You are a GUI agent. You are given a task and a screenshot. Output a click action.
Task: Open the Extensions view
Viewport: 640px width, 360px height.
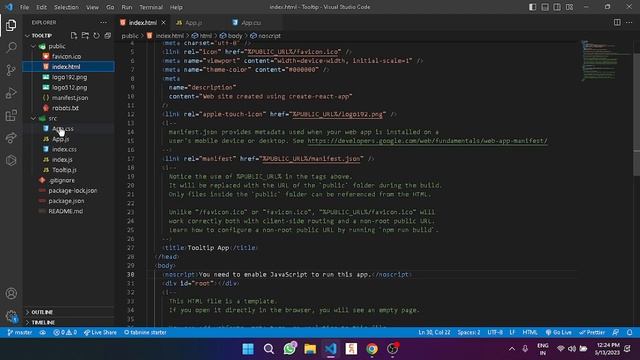tap(11, 116)
